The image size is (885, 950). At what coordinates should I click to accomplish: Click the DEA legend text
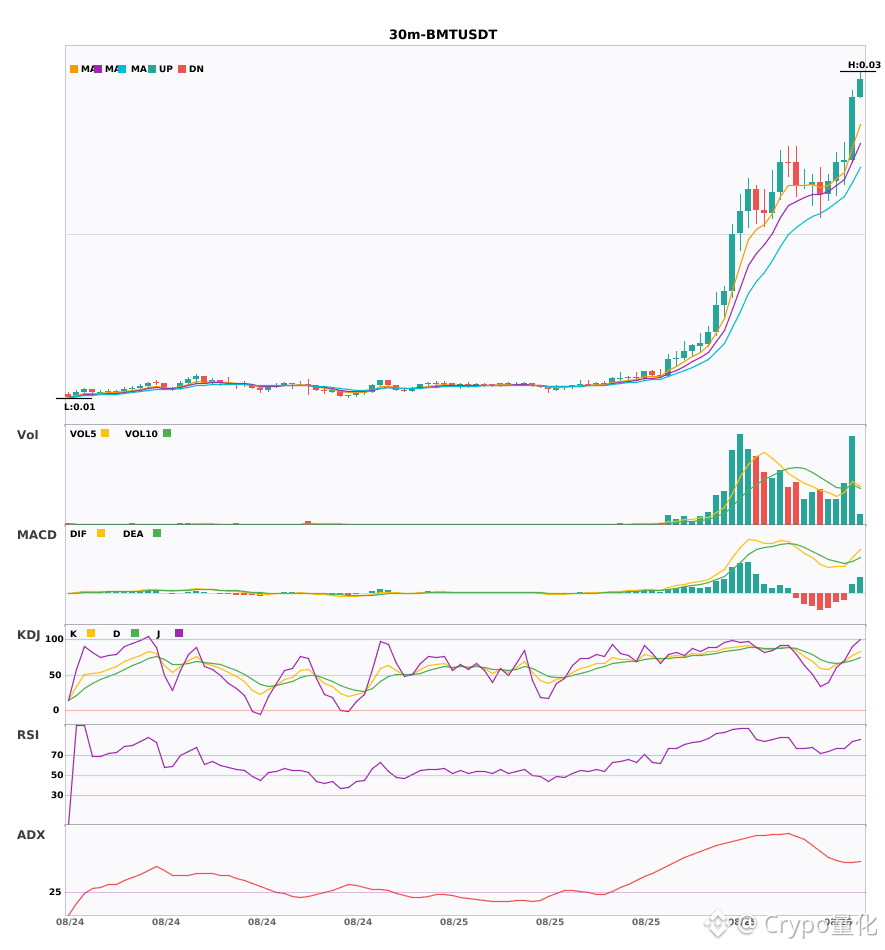click(x=133, y=534)
